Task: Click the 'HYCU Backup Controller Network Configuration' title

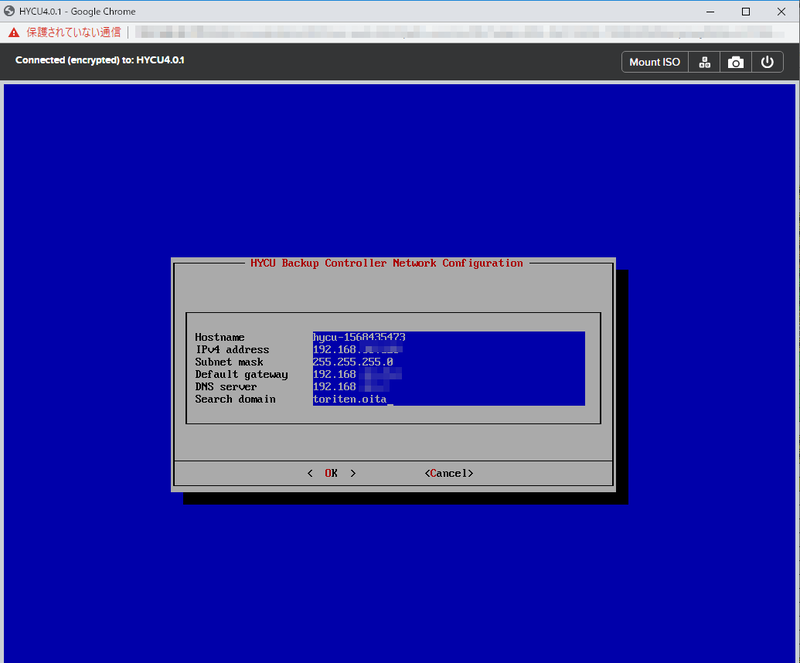Action: [387, 263]
